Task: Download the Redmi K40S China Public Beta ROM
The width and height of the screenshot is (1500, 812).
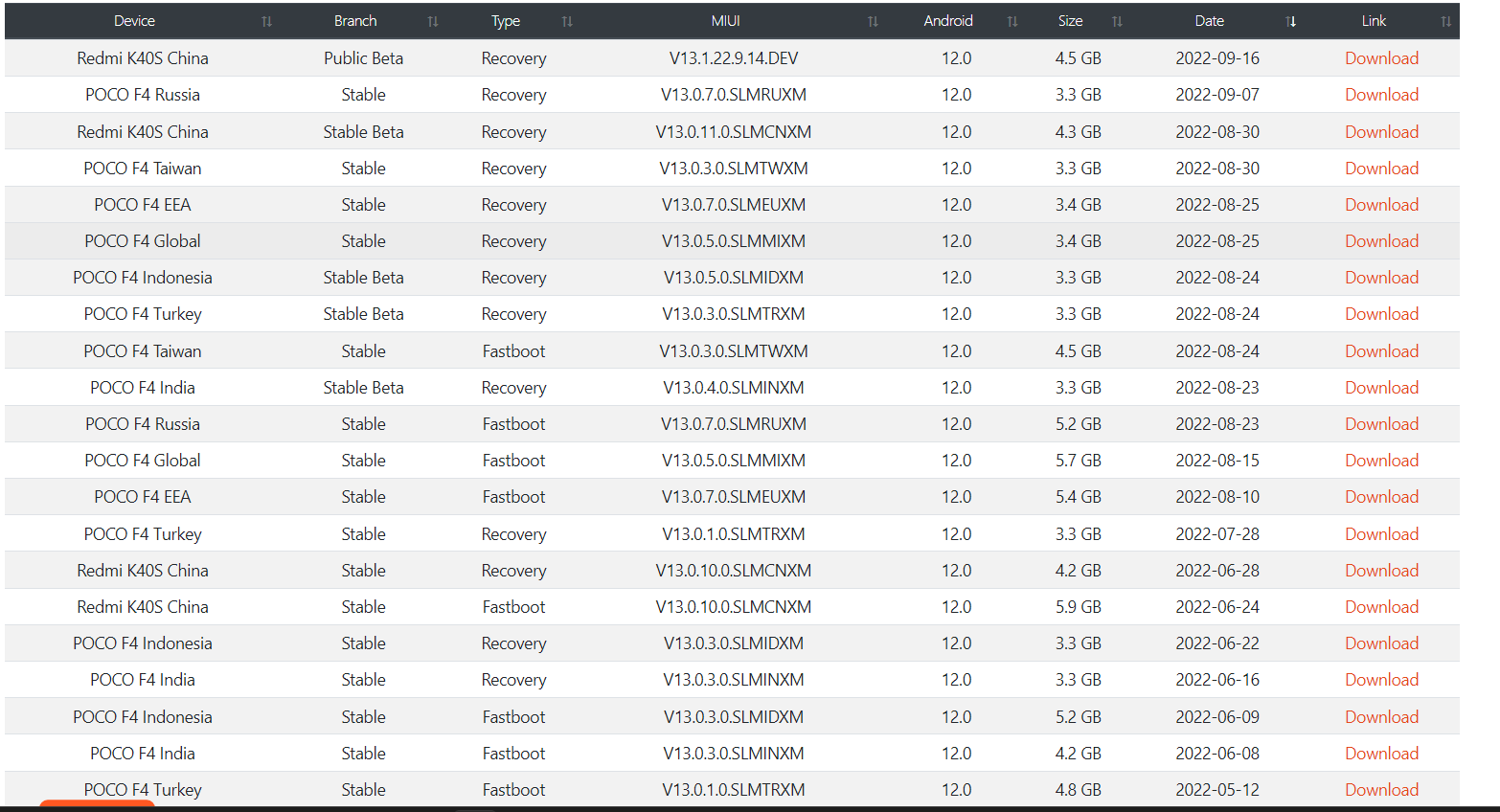Action: click(x=1381, y=58)
